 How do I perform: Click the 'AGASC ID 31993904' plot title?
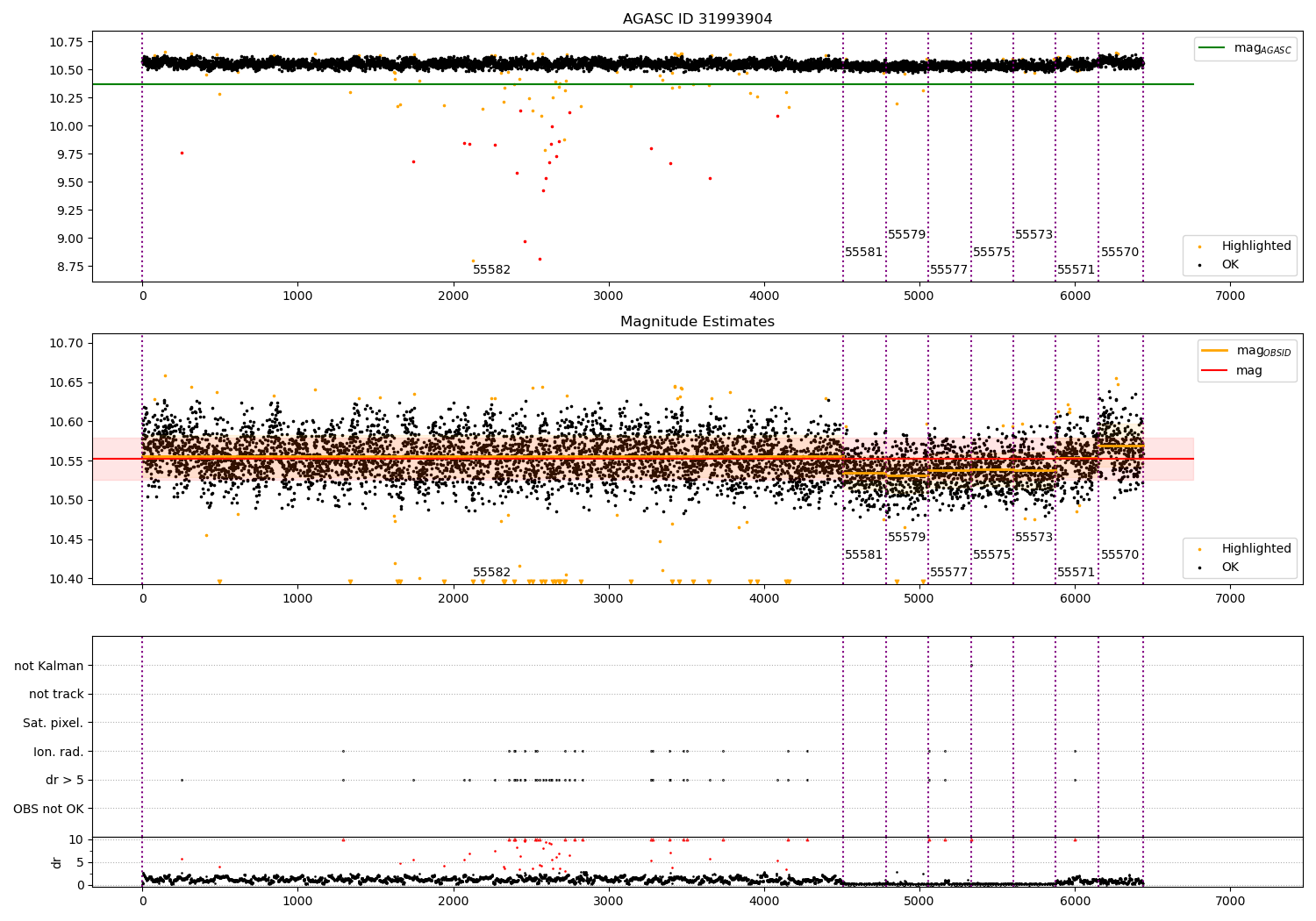pyautogui.click(x=697, y=18)
